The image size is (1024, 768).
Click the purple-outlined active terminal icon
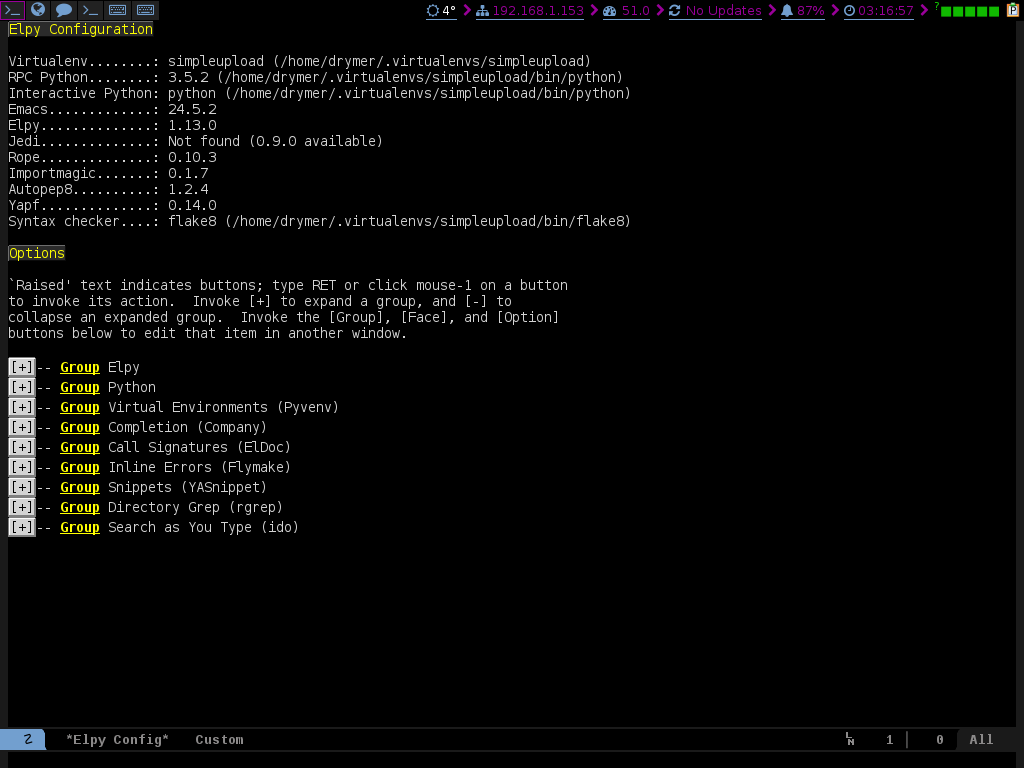[13, 10]
